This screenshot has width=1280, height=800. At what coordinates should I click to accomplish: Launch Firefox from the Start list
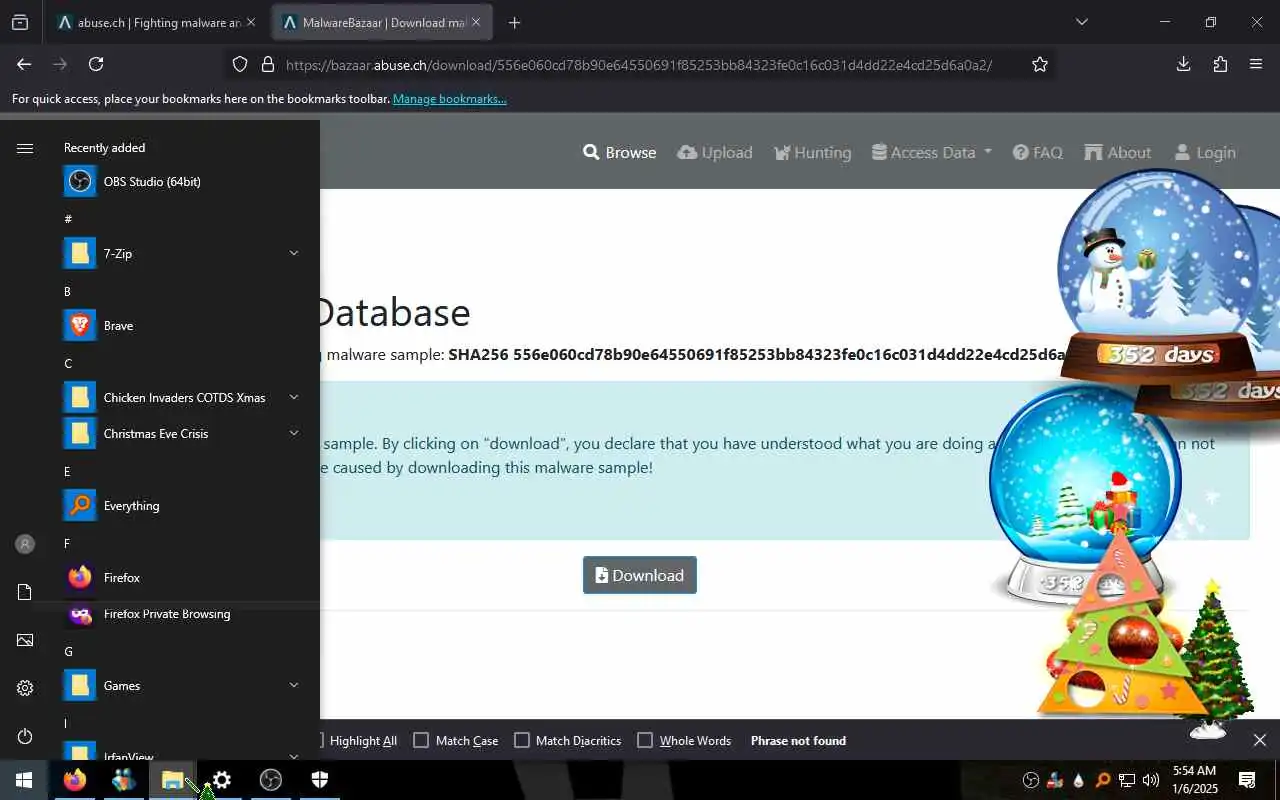(180, 578)
